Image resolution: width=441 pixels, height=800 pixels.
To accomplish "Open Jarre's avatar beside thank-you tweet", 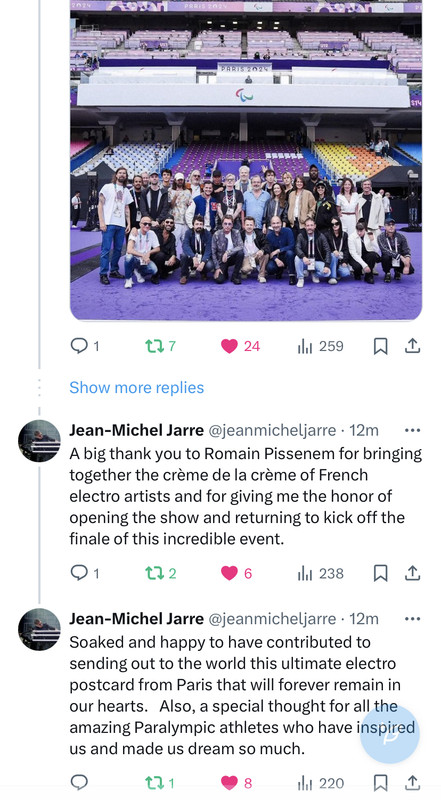I will (x=39, y=441).
